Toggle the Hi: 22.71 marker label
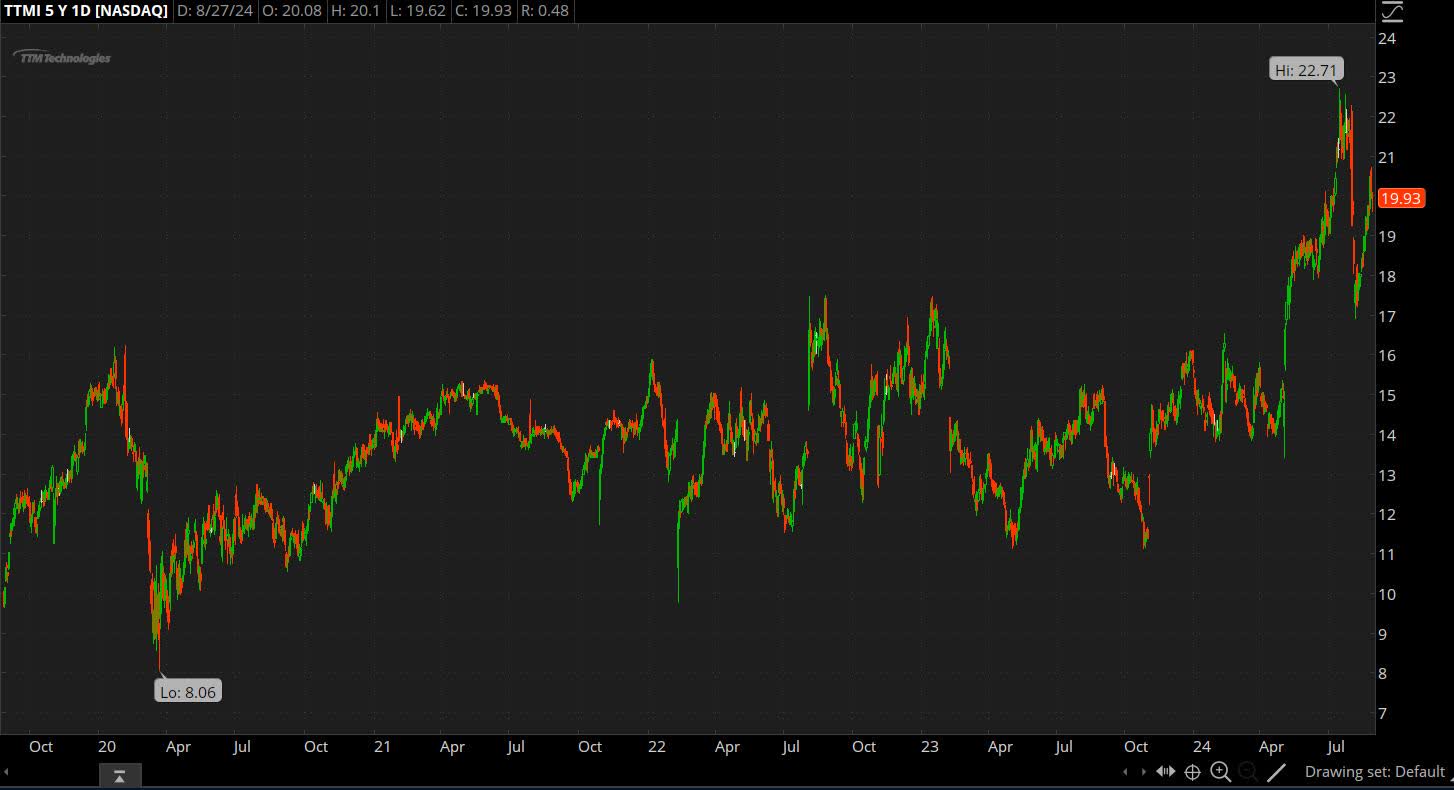This screenshot has width=1454, height=790. (x=1306, y=70)
